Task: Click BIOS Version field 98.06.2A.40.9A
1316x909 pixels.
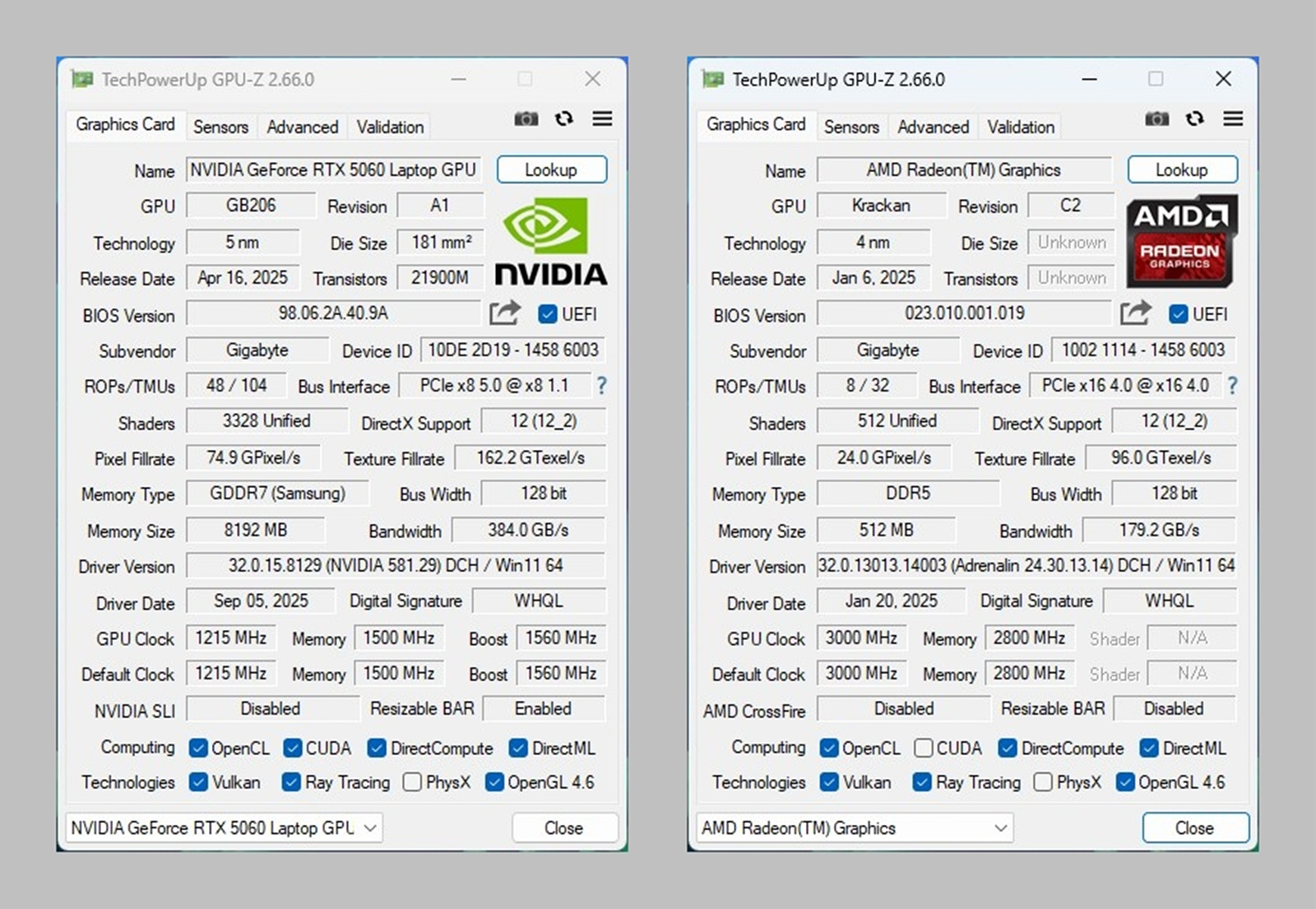Action: (333, 313)
